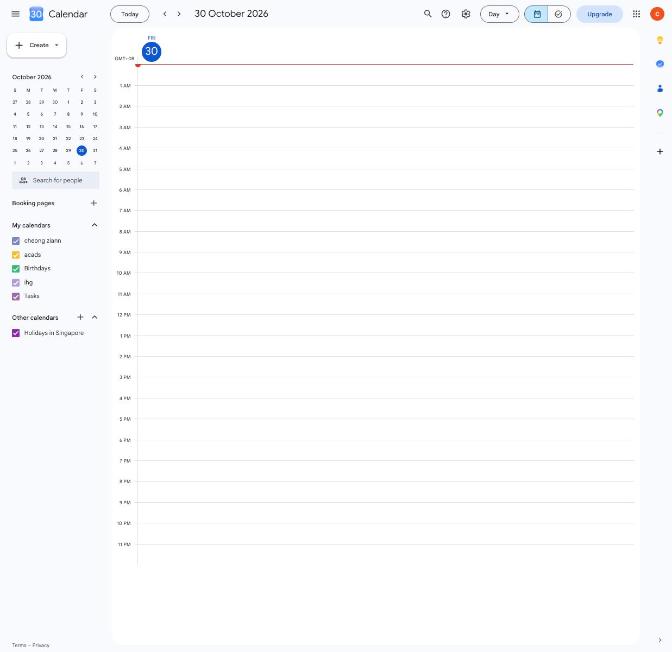672x652 pixels.
Task: Click the Upgrade button
Action: pyautogui.click(x=599, y=14)
